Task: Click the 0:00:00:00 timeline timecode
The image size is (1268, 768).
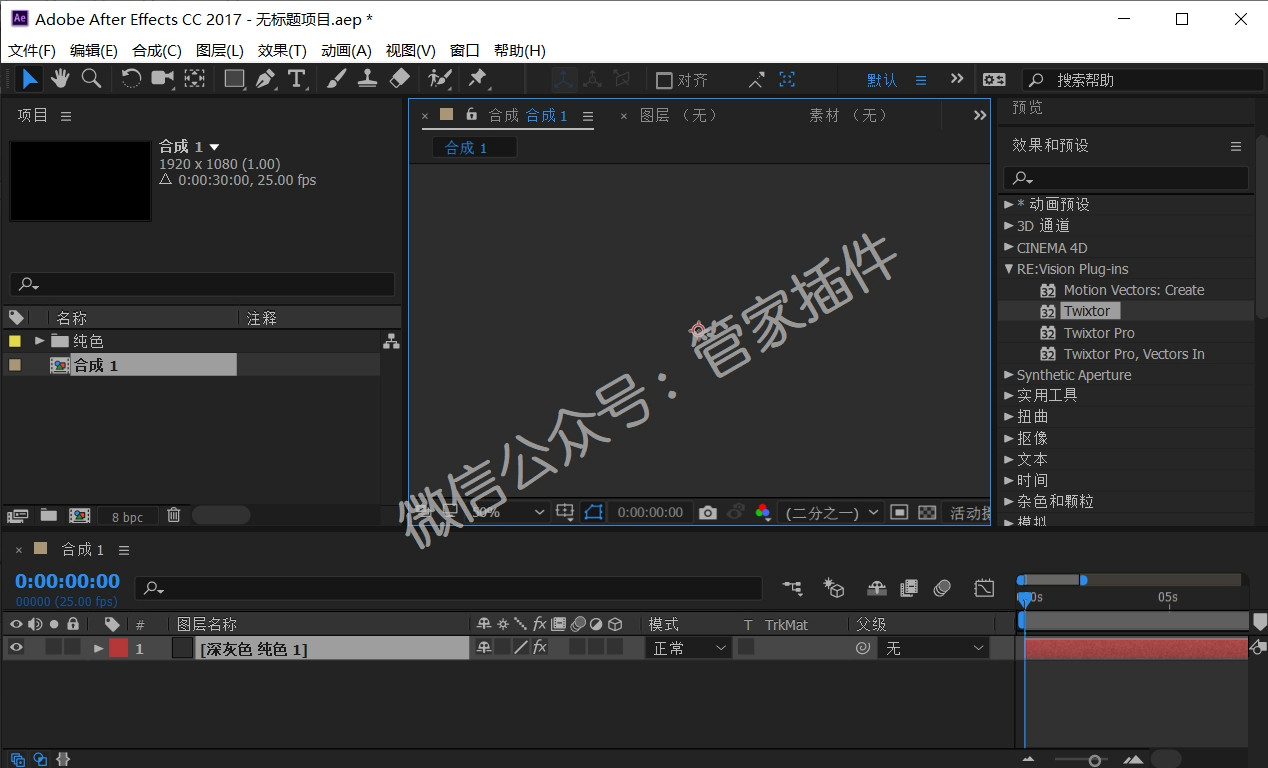Action: 67,581
